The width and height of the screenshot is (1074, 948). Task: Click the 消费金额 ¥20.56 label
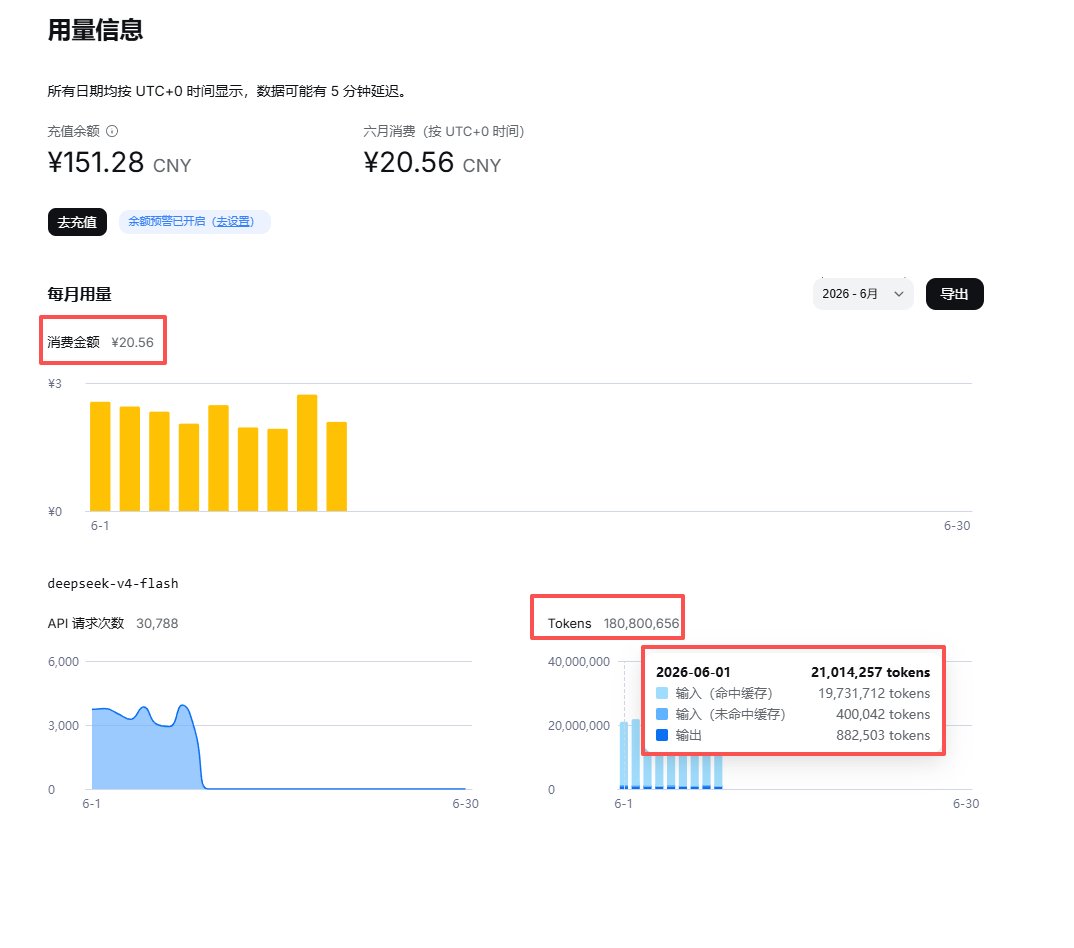(x=101, y=342)
